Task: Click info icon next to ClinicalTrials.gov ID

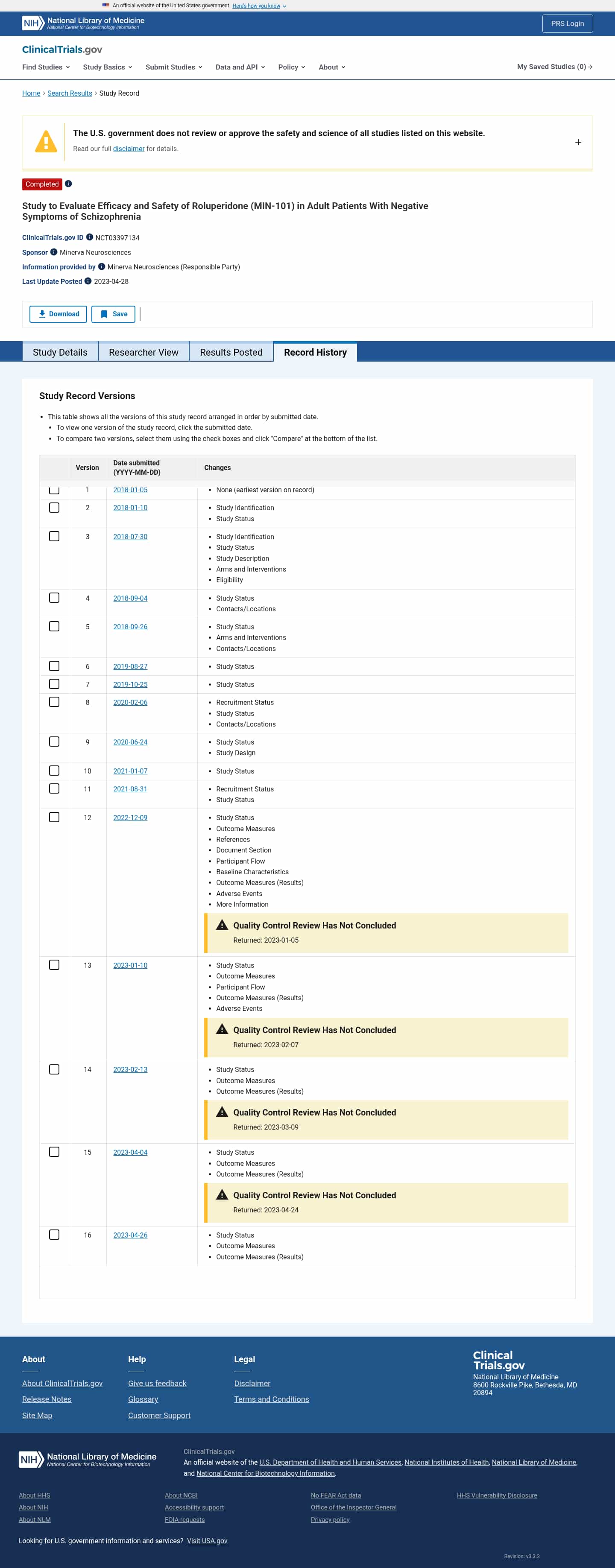Action: pos(90,237)
